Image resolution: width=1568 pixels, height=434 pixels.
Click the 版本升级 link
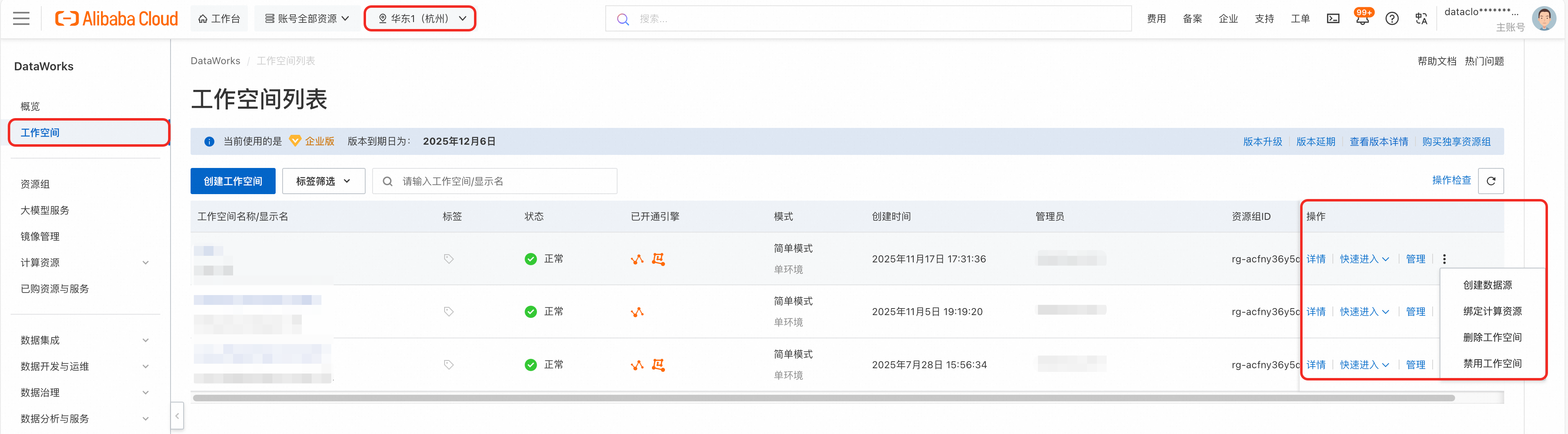[1262, 142]
